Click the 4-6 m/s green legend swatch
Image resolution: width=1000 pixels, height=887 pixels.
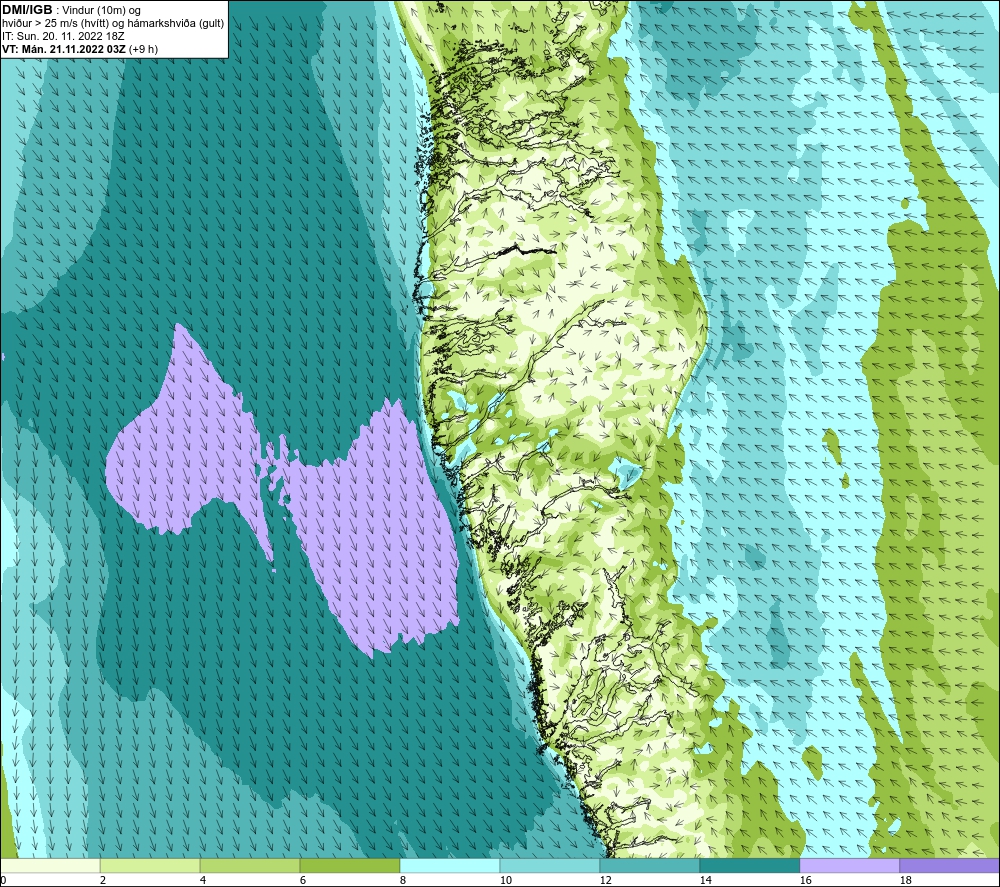tap(250, 865)
